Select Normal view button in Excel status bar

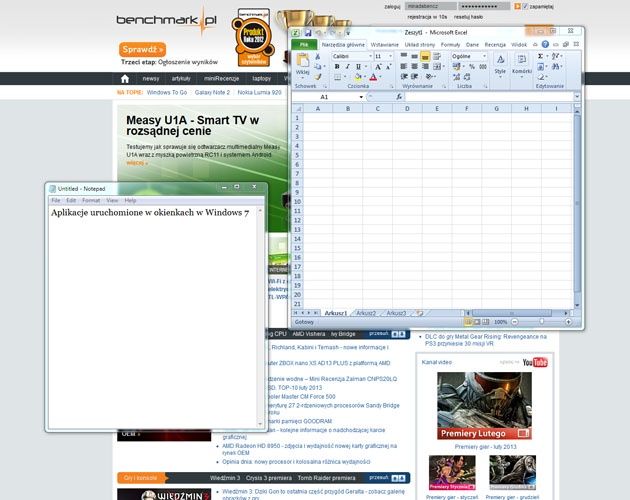coord(468,322)
